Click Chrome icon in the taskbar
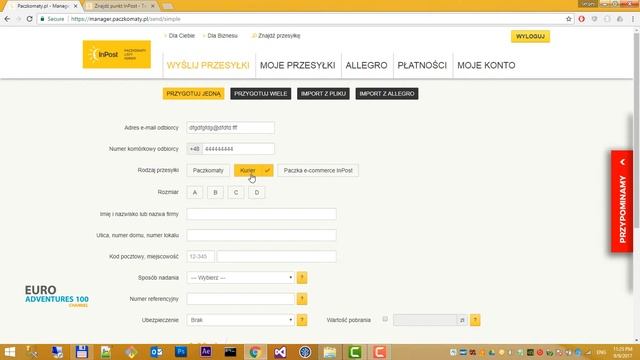The height and width of the screenshot is (360, 640). (x=255, y=352)
